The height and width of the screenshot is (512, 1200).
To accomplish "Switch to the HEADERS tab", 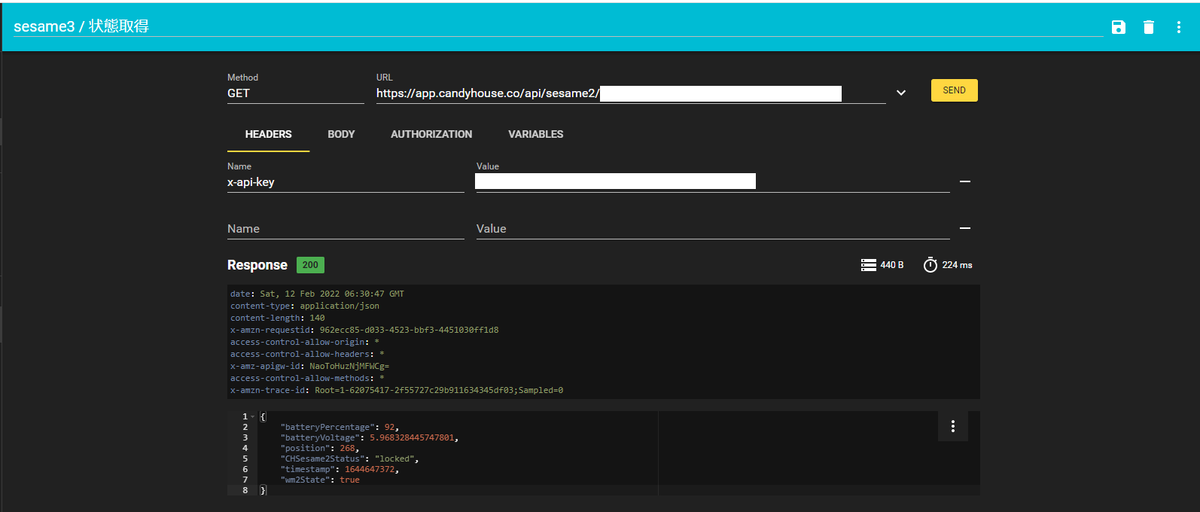I will click(x=268, y=134).
